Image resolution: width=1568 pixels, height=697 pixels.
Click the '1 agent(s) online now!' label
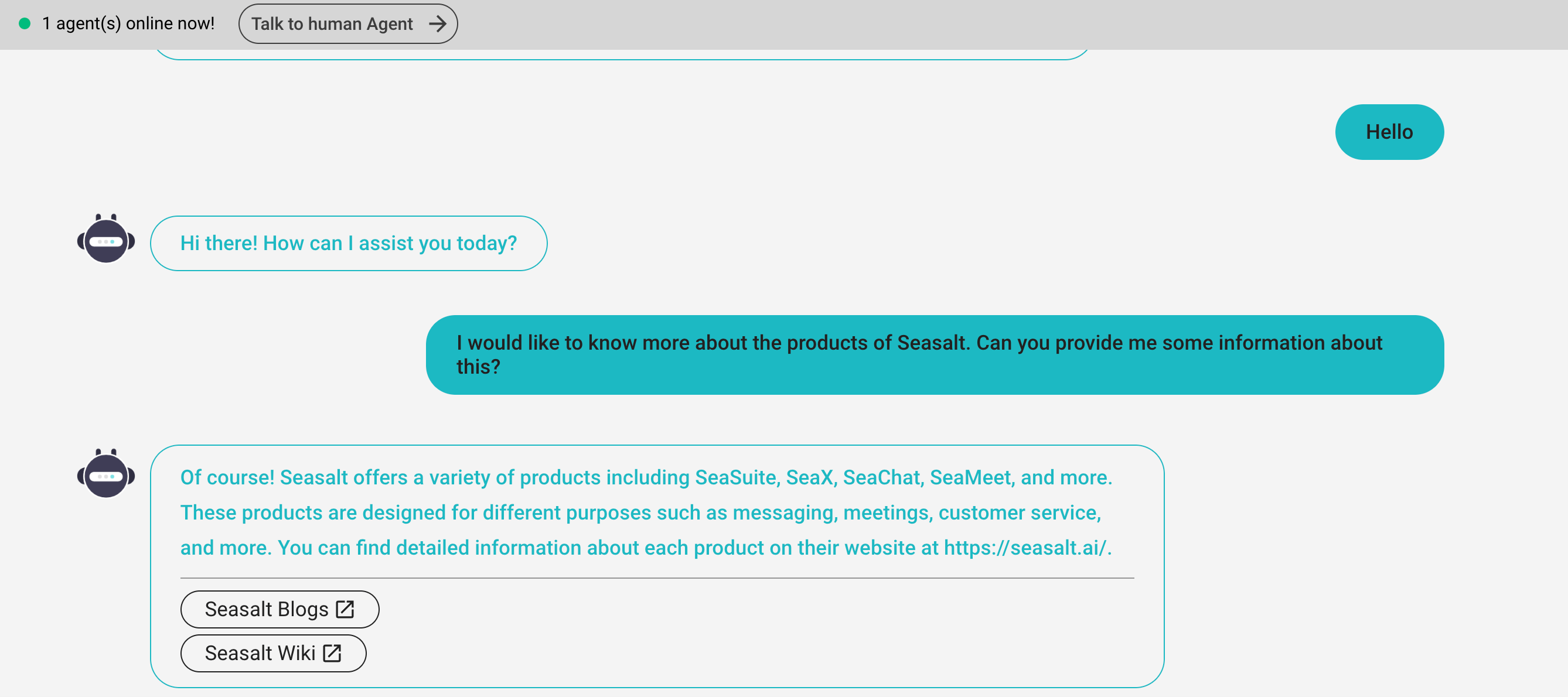click(x=127, y=23)
